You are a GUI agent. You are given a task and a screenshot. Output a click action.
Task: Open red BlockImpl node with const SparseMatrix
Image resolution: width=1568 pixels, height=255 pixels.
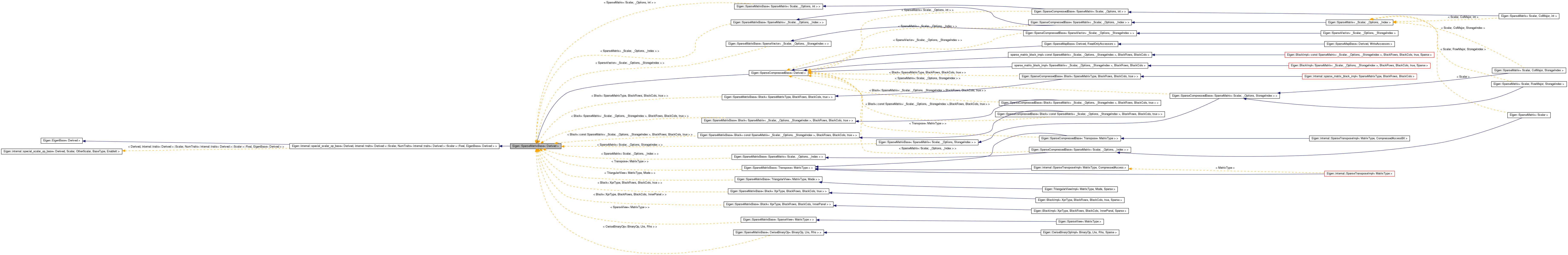pyautogui.click(x=1359, y=55)
